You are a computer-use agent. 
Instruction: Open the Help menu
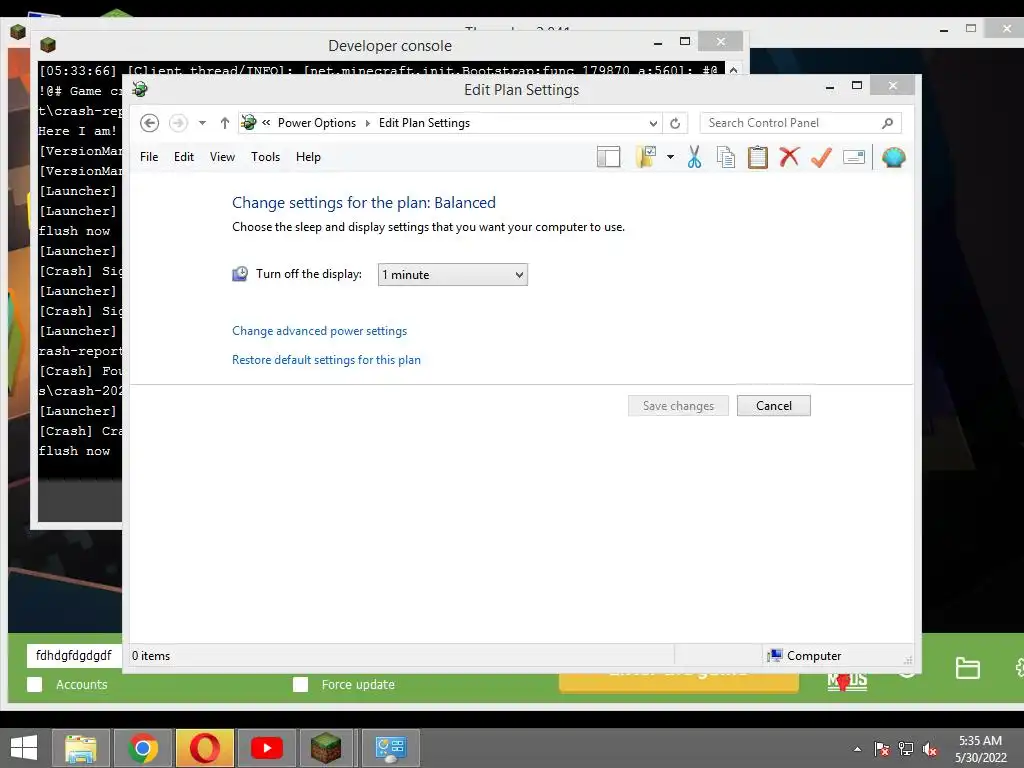(308, 157)
